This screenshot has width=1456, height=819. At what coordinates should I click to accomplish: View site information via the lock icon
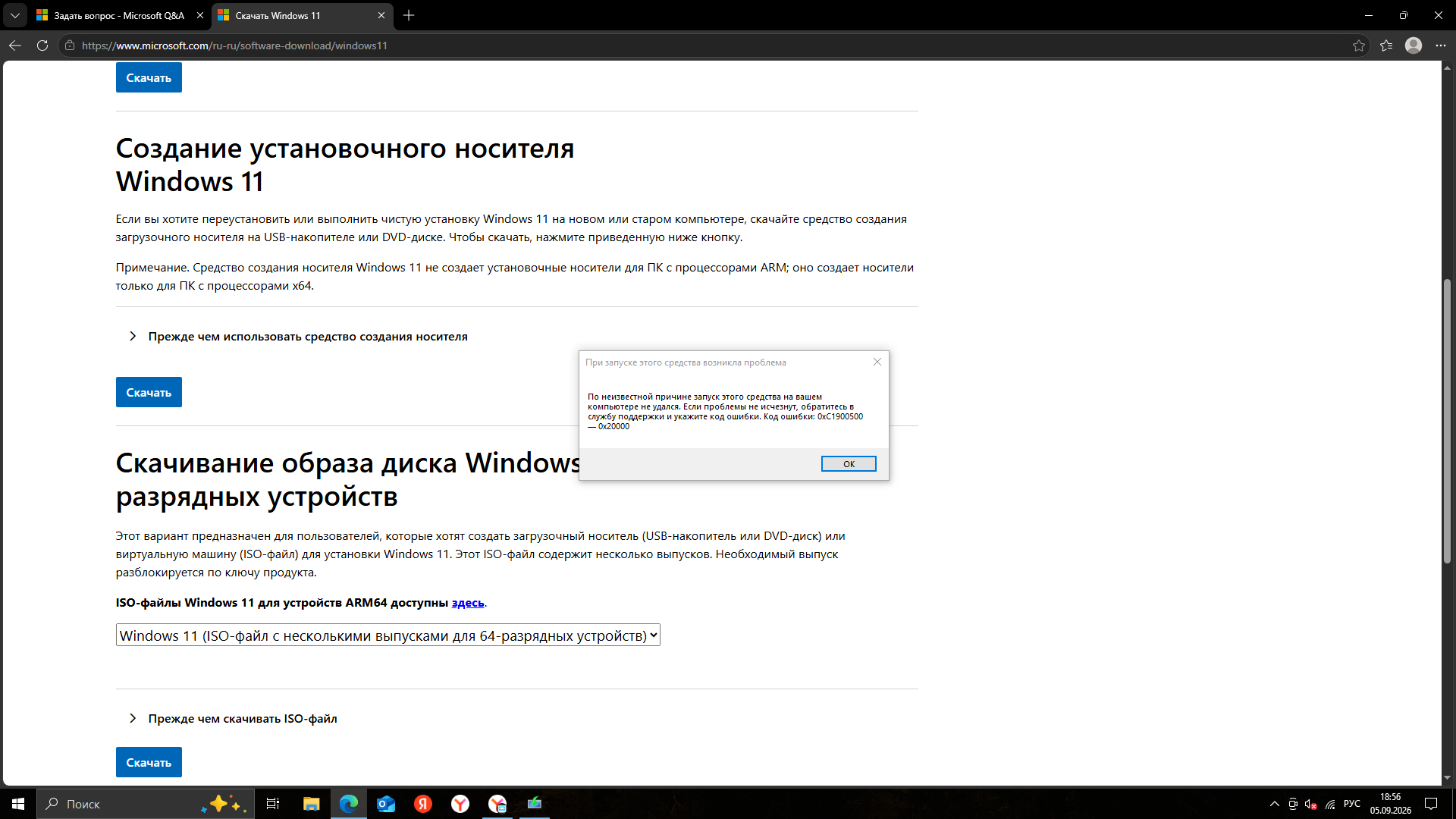pos(70,45)
